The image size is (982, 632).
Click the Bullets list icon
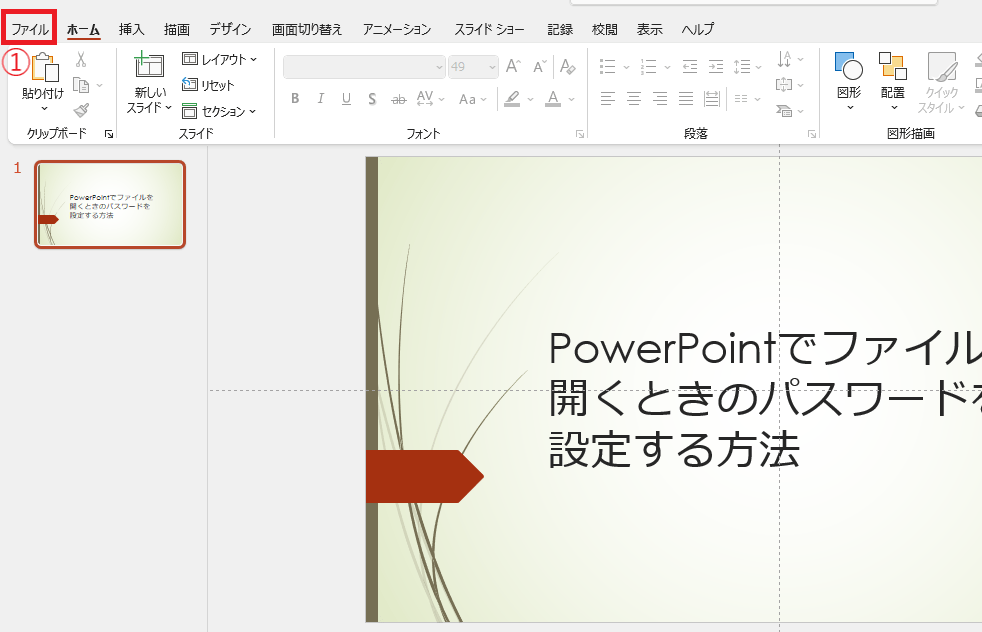pyautogui.click(x=607, y=66)
